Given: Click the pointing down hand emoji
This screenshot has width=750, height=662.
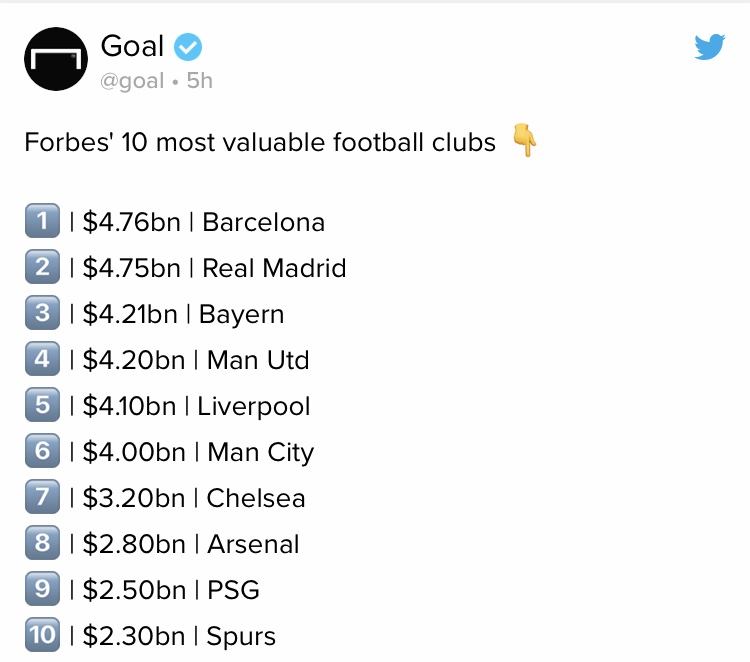Looking at the screenshot, I should click(524, 142).
